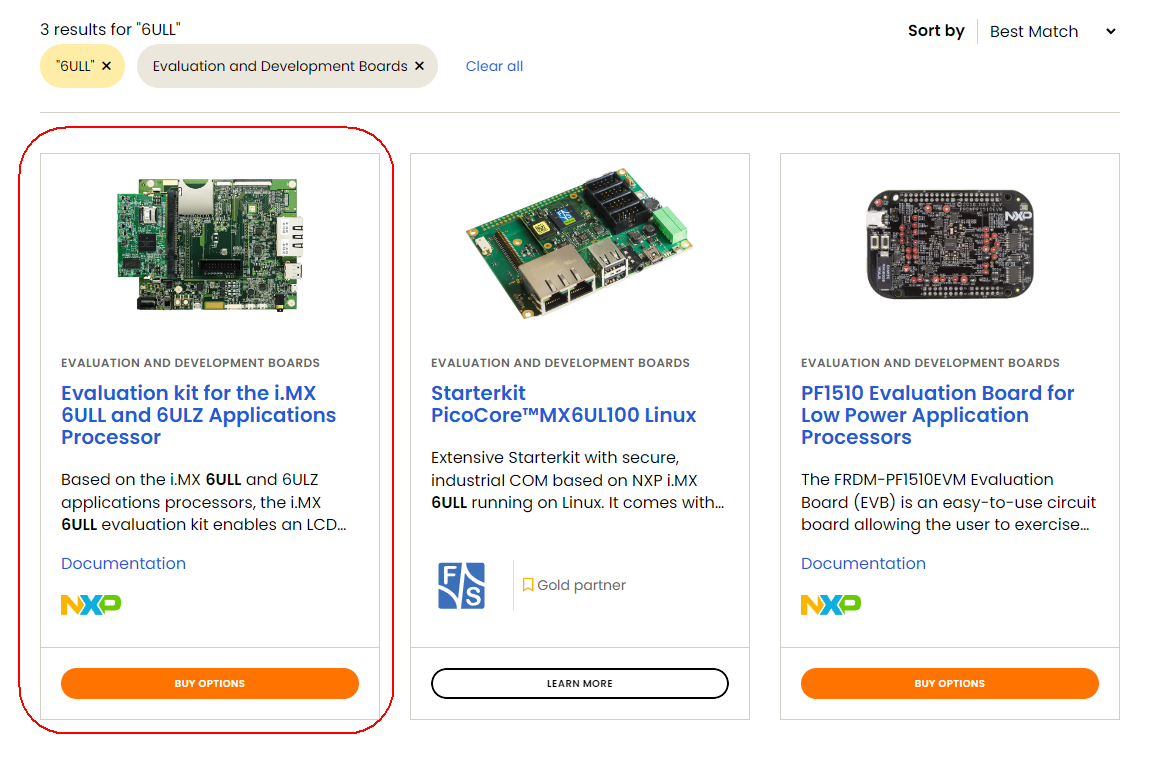The image size is (1154, 767).
Task: Click the Sort by label
Action: point(936,31)
